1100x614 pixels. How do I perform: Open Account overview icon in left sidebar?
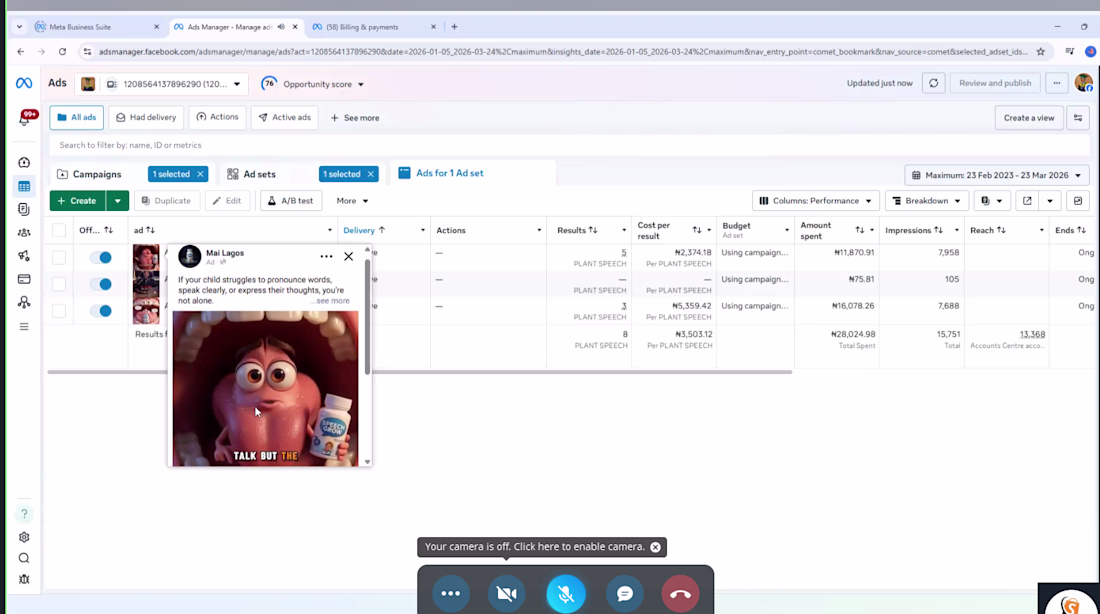point(24,162)
